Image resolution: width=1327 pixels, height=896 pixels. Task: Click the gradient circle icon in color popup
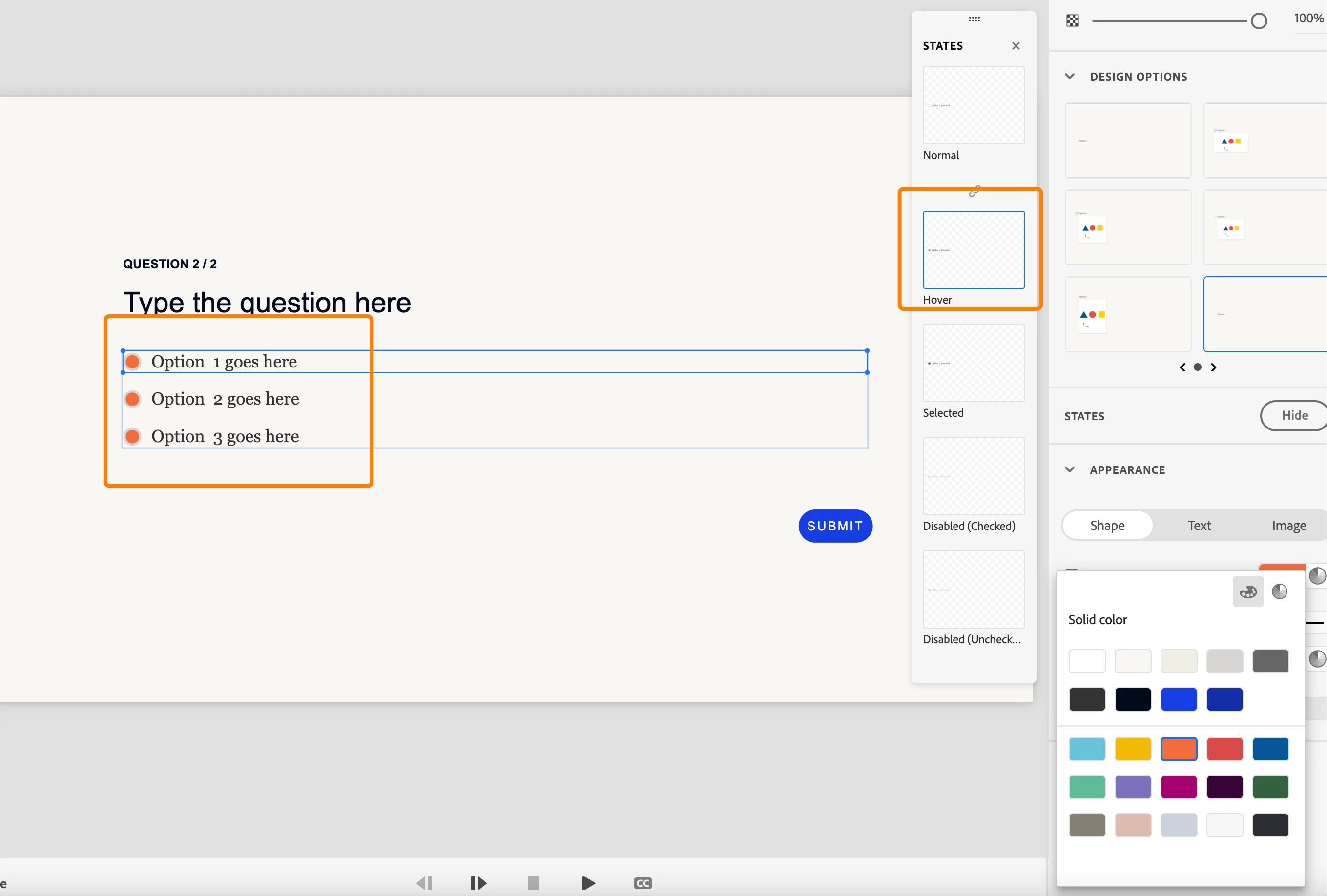(x=1279, y=592)
